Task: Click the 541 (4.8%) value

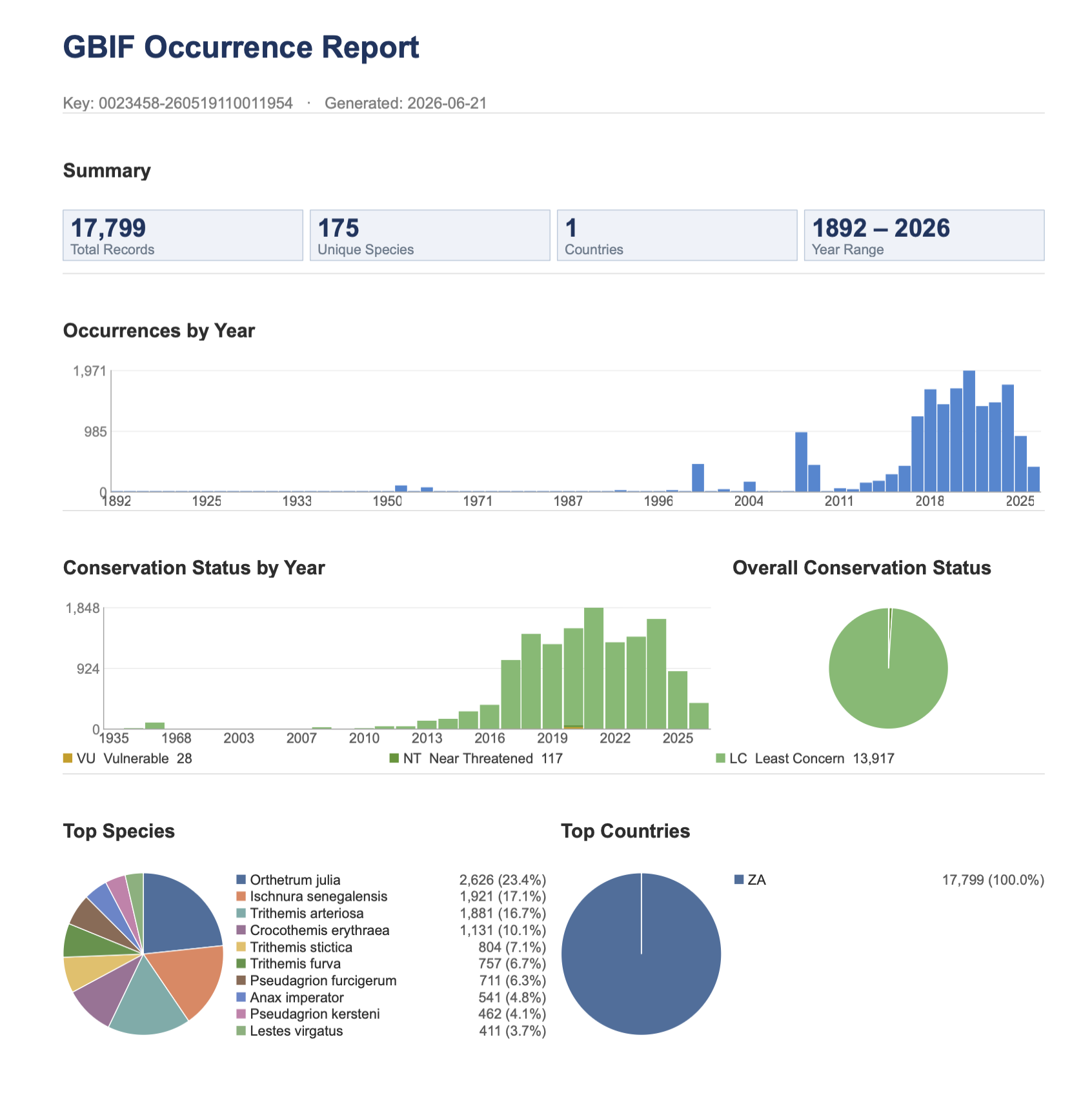Action: (x=512, y=998)
